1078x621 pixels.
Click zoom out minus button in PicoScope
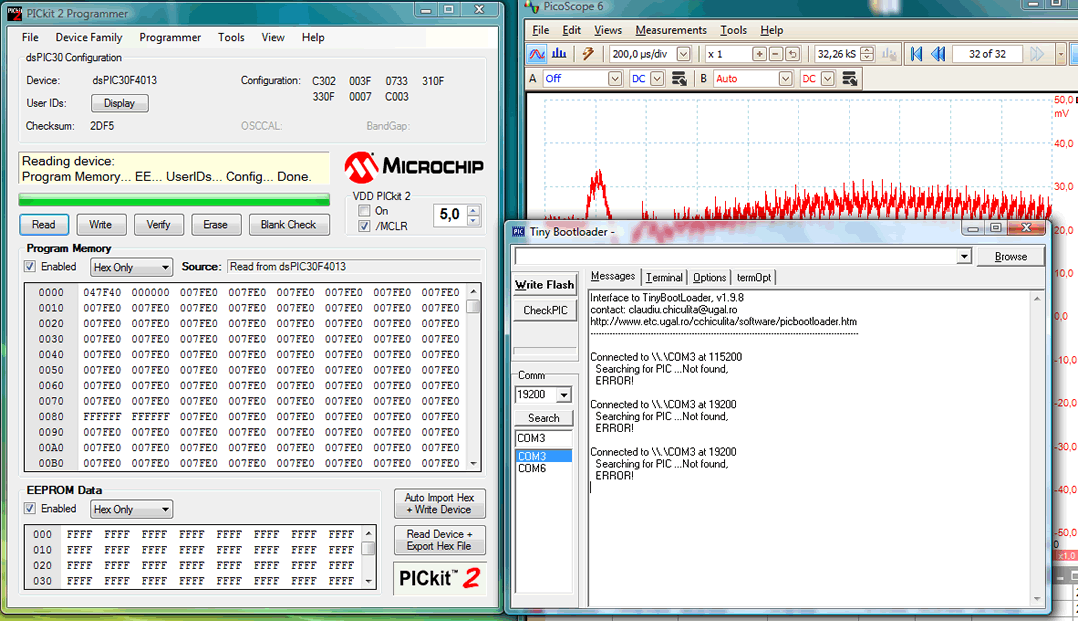point(776,54)
